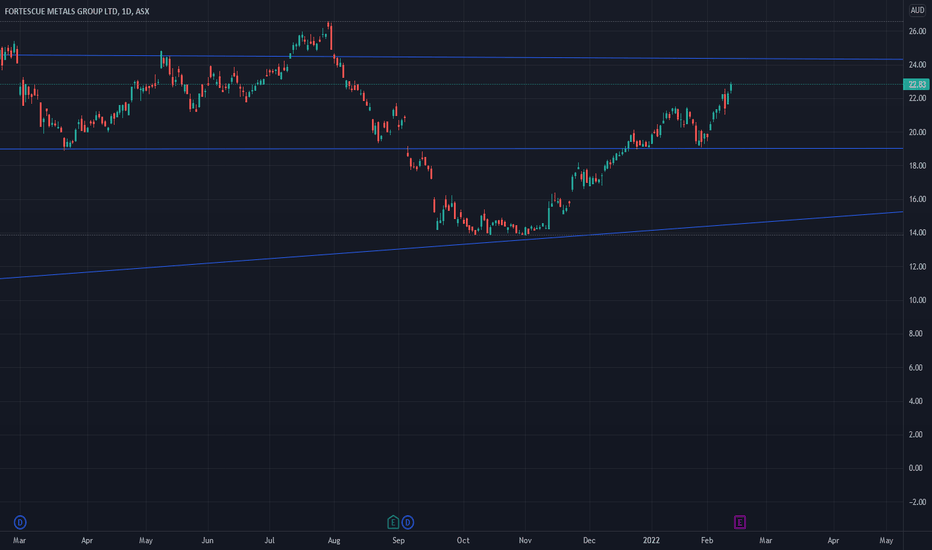Screen dimensions: 932x550
Task: Click the 0.00 price axis label
Action: point(916,468)
